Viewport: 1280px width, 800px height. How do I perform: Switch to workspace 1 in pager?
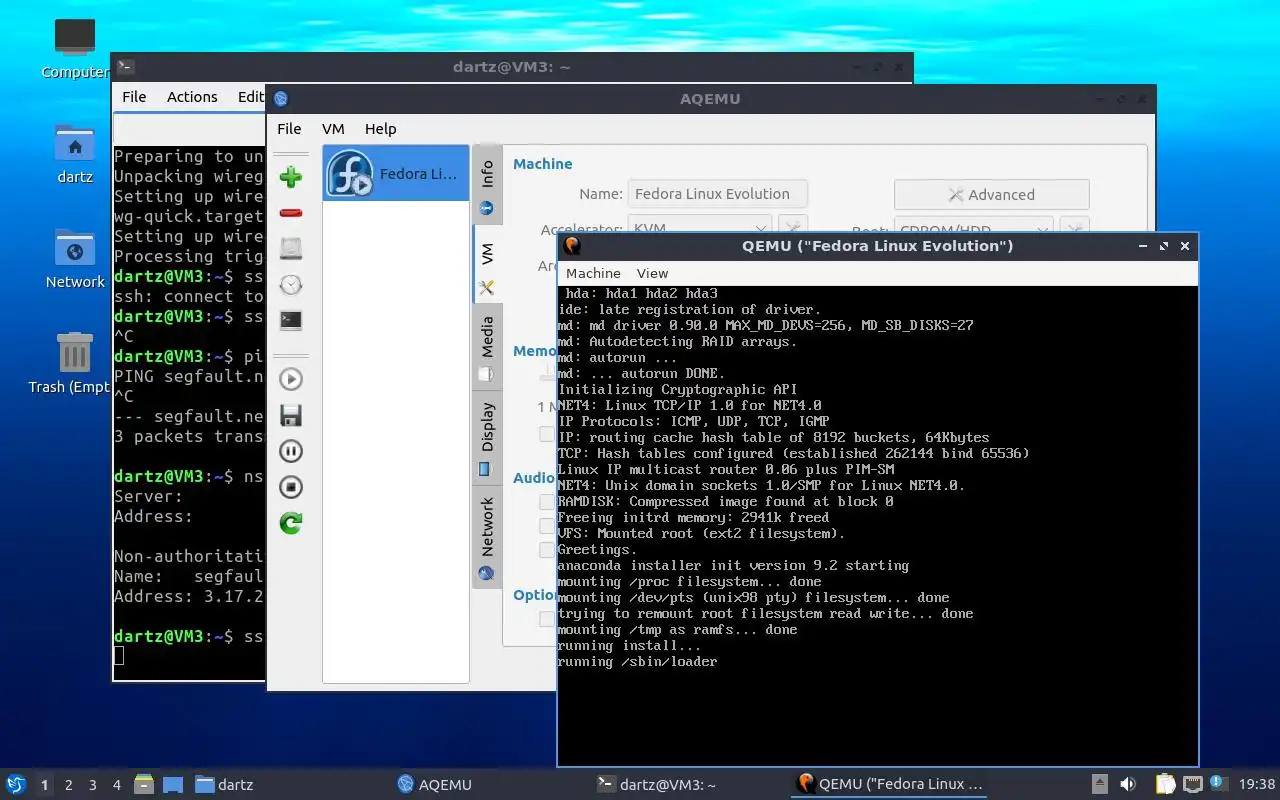pyautogui.click(x=44, y=785)
